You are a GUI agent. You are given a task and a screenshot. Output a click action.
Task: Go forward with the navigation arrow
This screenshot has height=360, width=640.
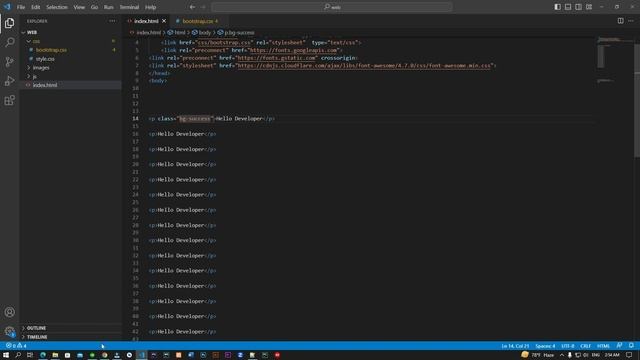click(x=203, y=7)
